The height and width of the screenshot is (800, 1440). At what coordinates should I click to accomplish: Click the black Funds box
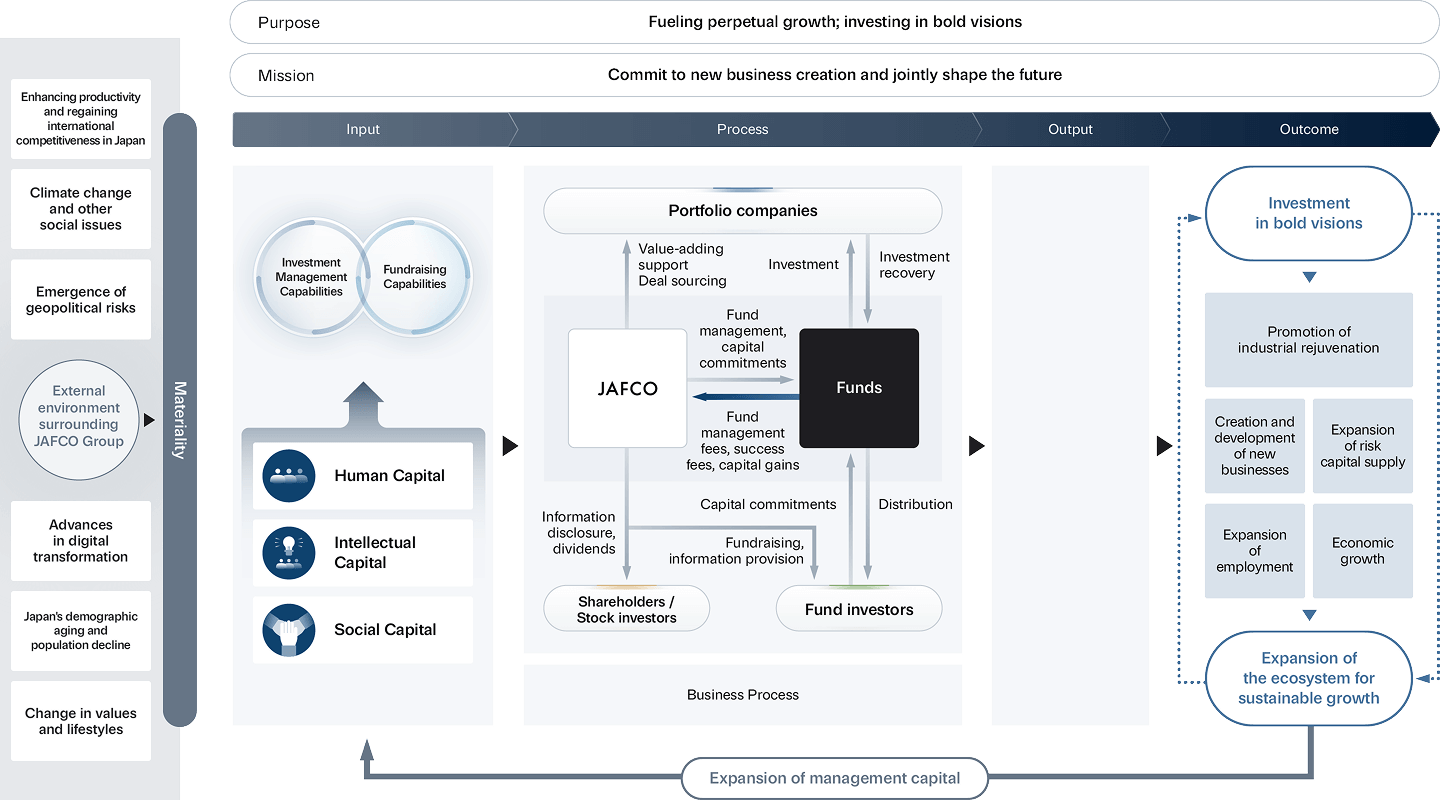point(859,388)
